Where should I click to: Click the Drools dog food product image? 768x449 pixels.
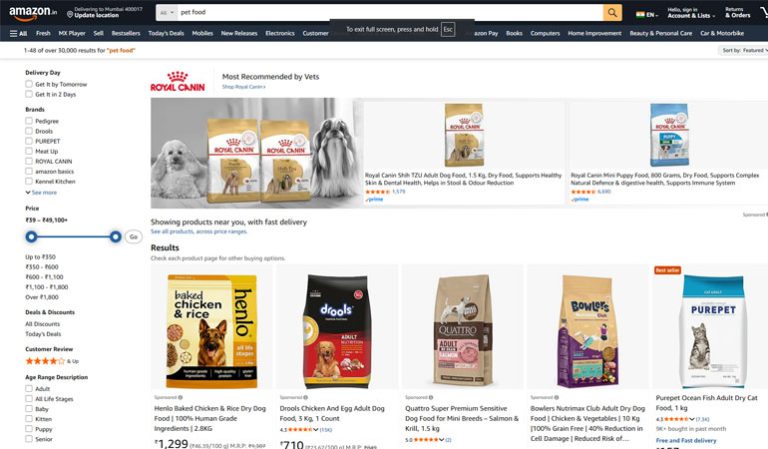tap(337, 331)
